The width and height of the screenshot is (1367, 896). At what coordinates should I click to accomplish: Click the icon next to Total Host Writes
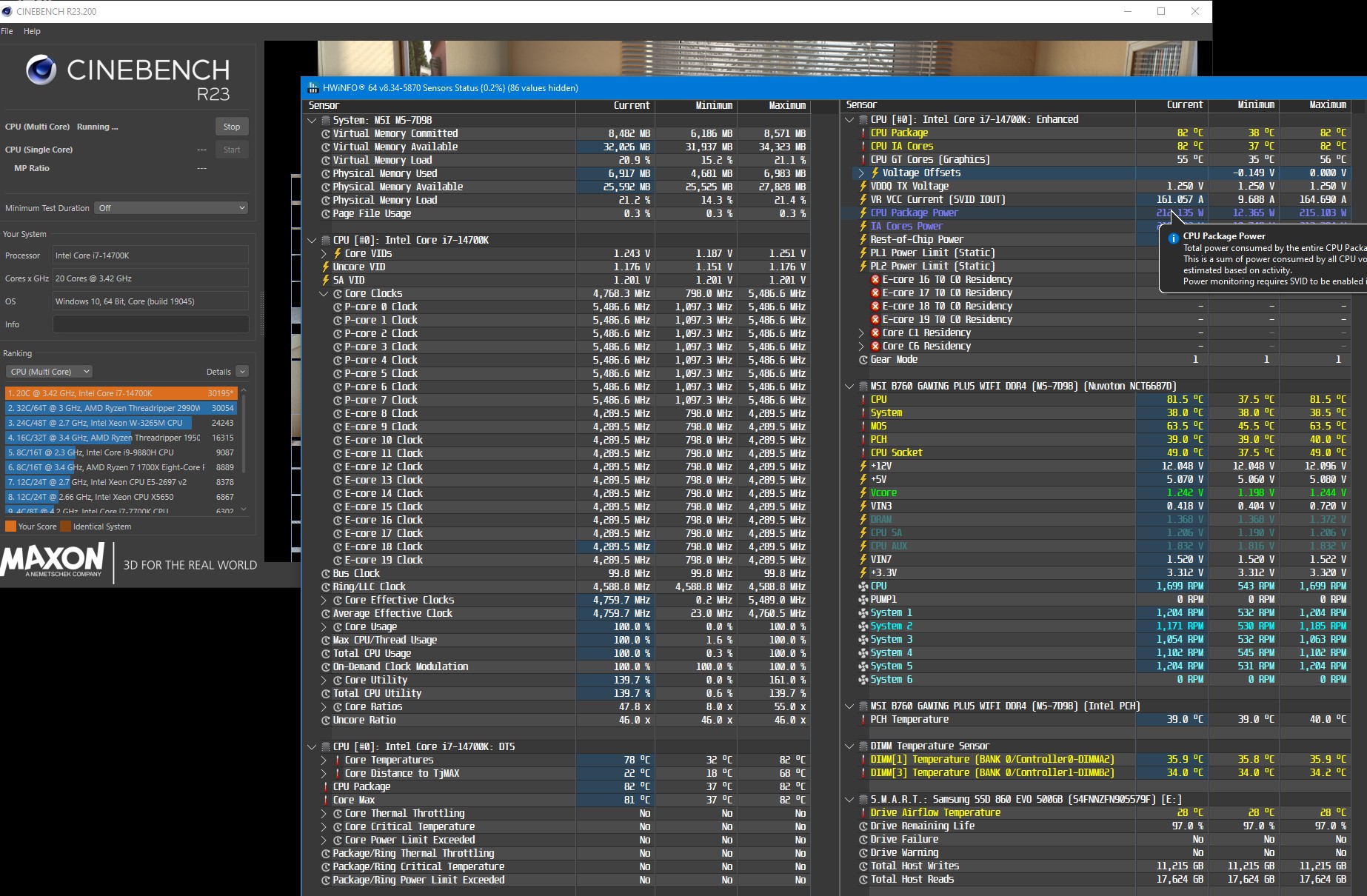coord(863,866)
